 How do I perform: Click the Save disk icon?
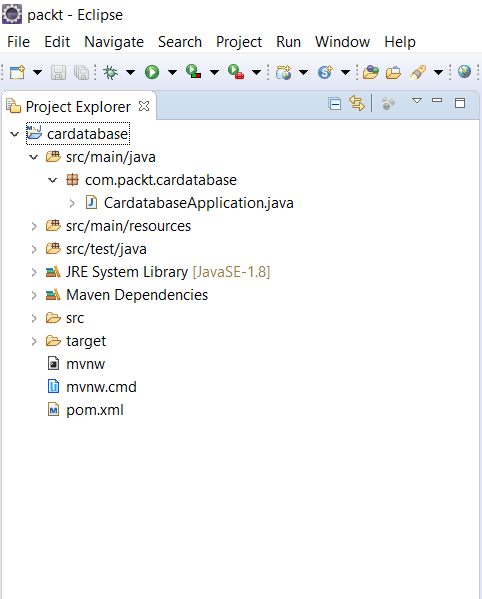(x=58, y=72)
